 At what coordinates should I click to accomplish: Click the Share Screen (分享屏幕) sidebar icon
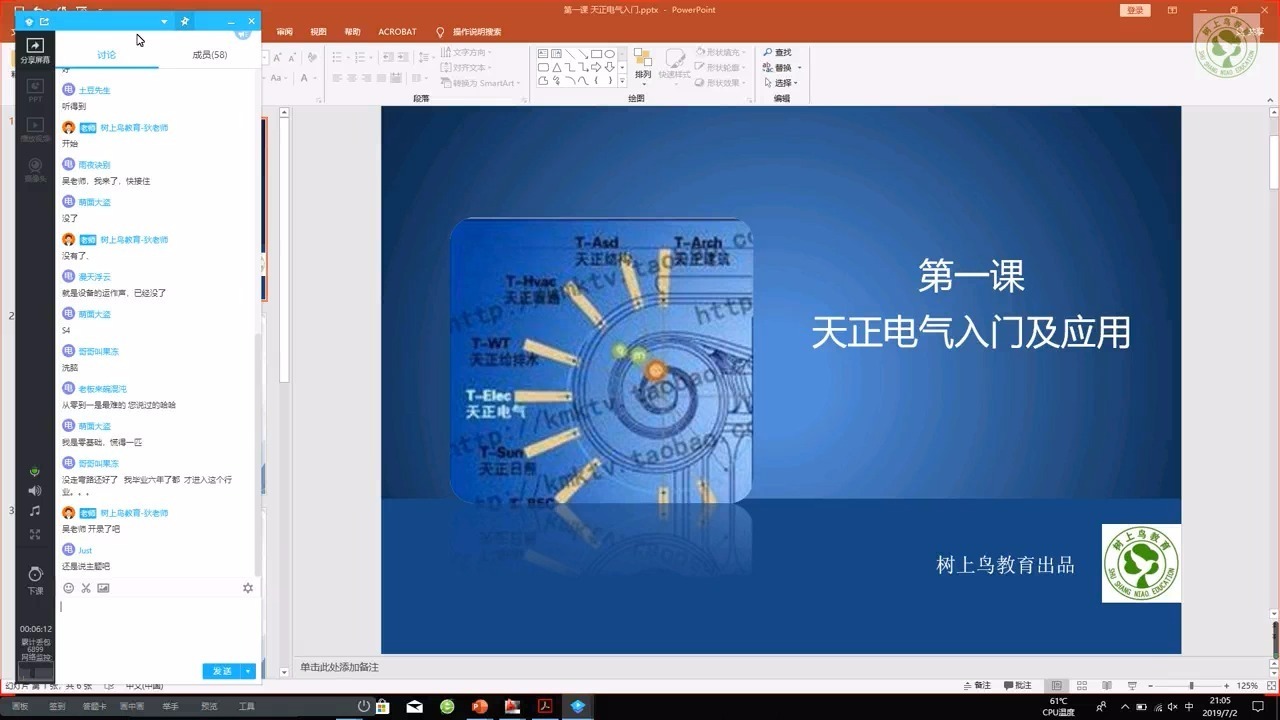click(35, 51)
